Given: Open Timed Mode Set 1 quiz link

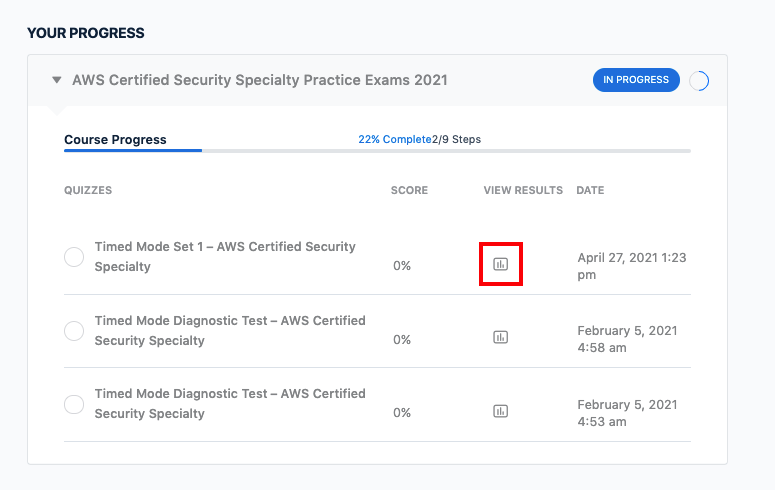Looking at the screenshot, I should 225,256.
